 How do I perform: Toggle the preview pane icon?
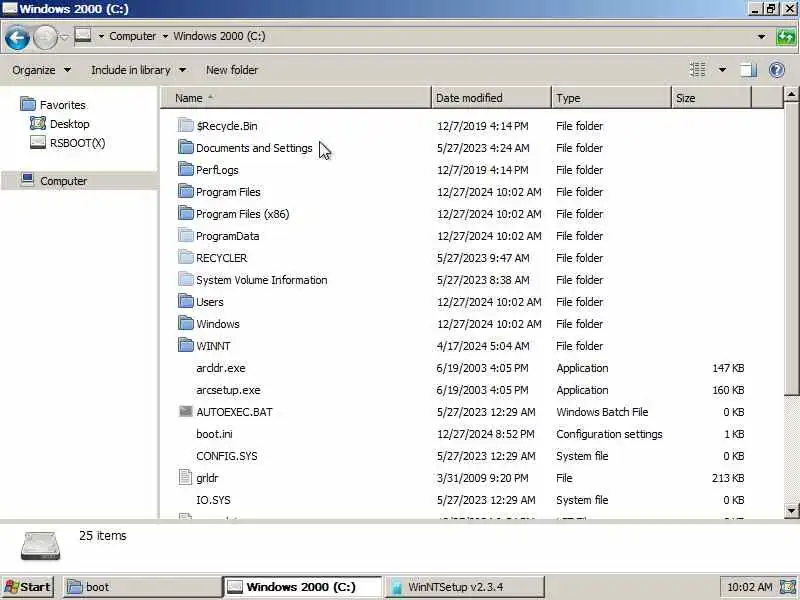748,70
